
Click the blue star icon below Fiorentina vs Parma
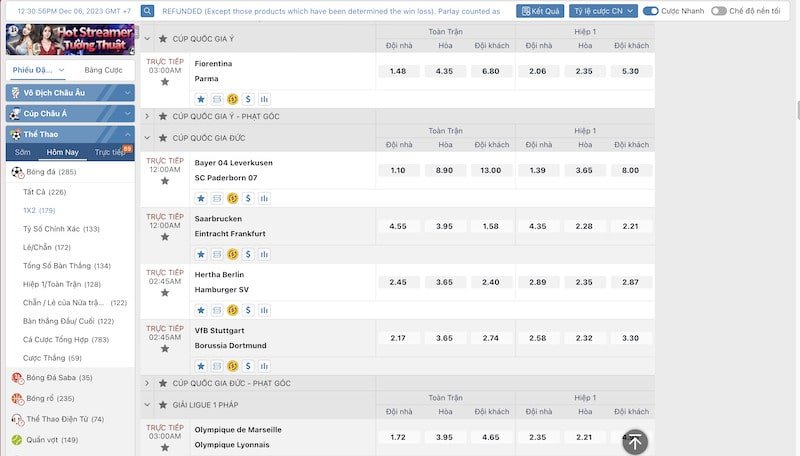(201, 99)
